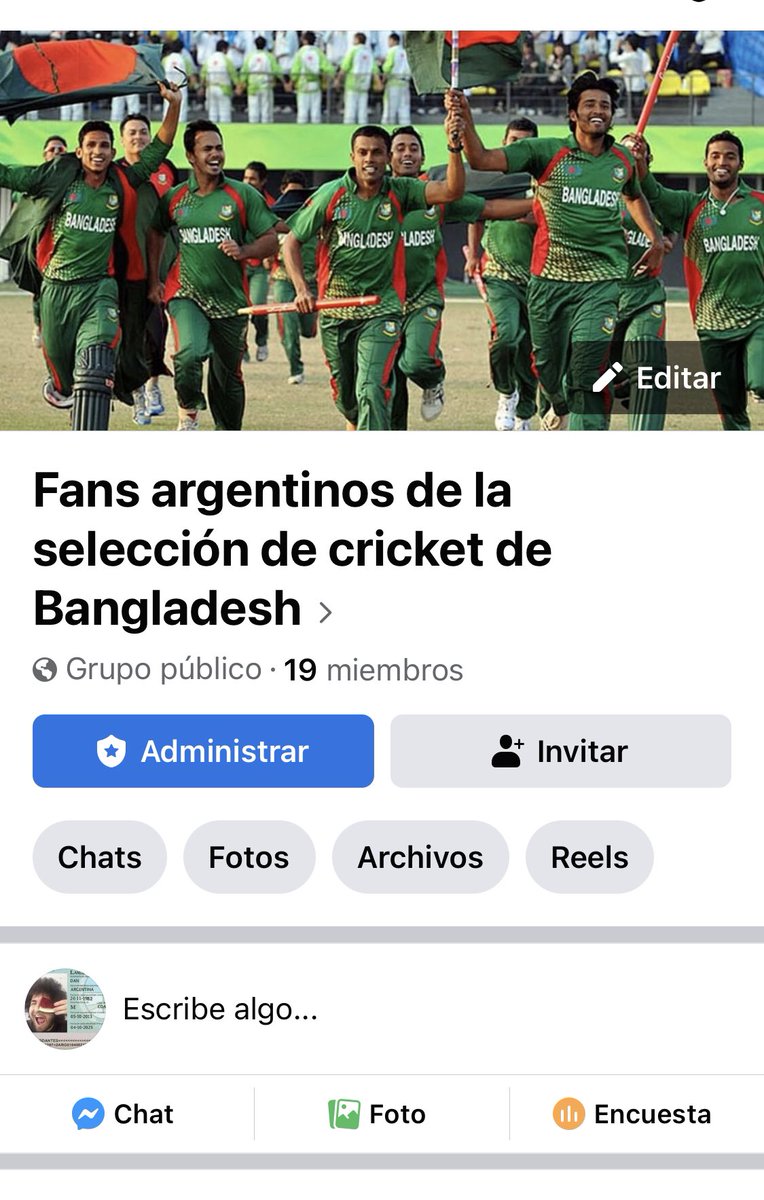Expand group details via the chevron after Bangladesh

[325, 612]
